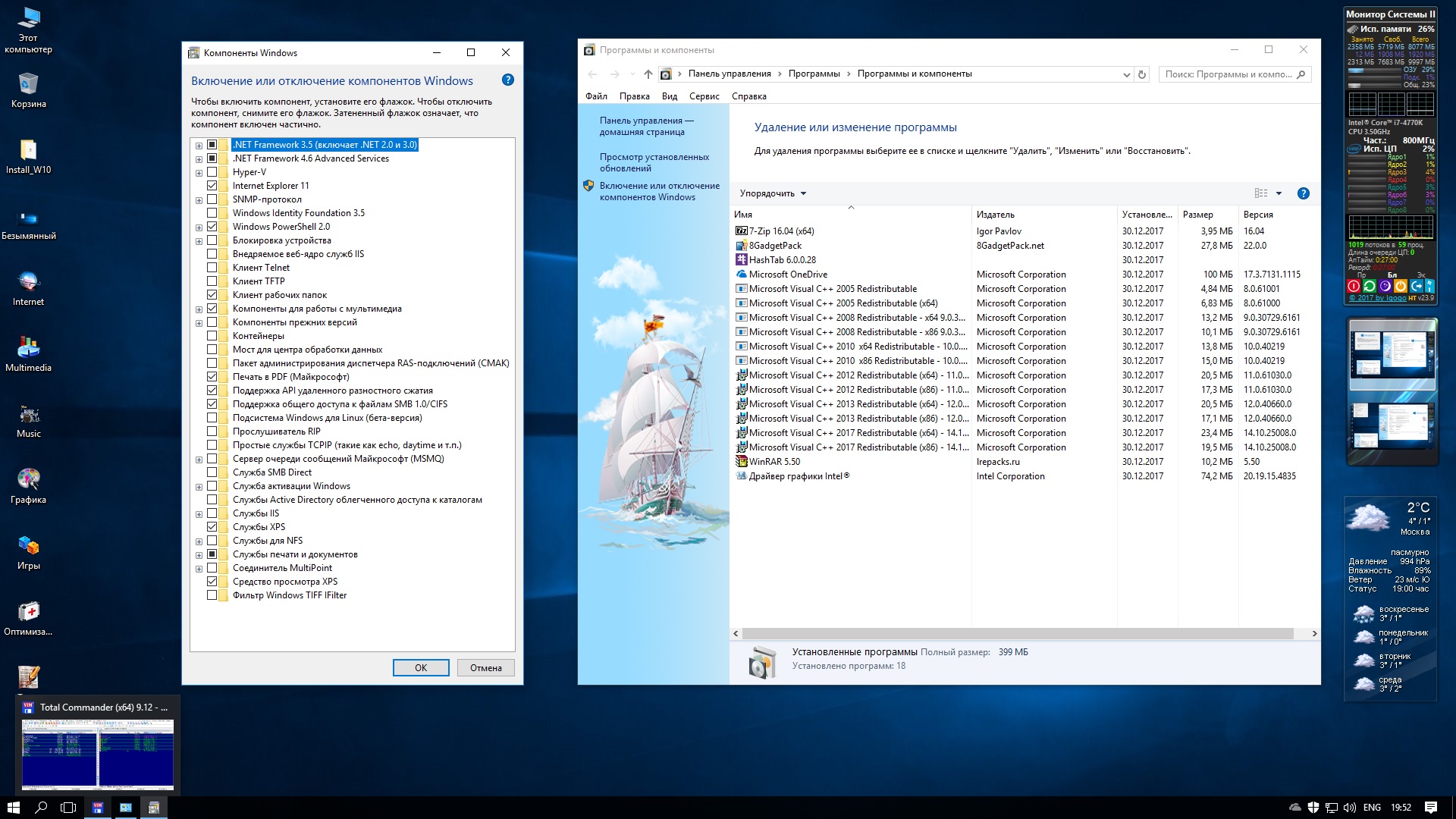Enable the Клиент Telnet checkbox
Image resolution: width=1456 pixels, height=819 pixels.
click(212, 268)
